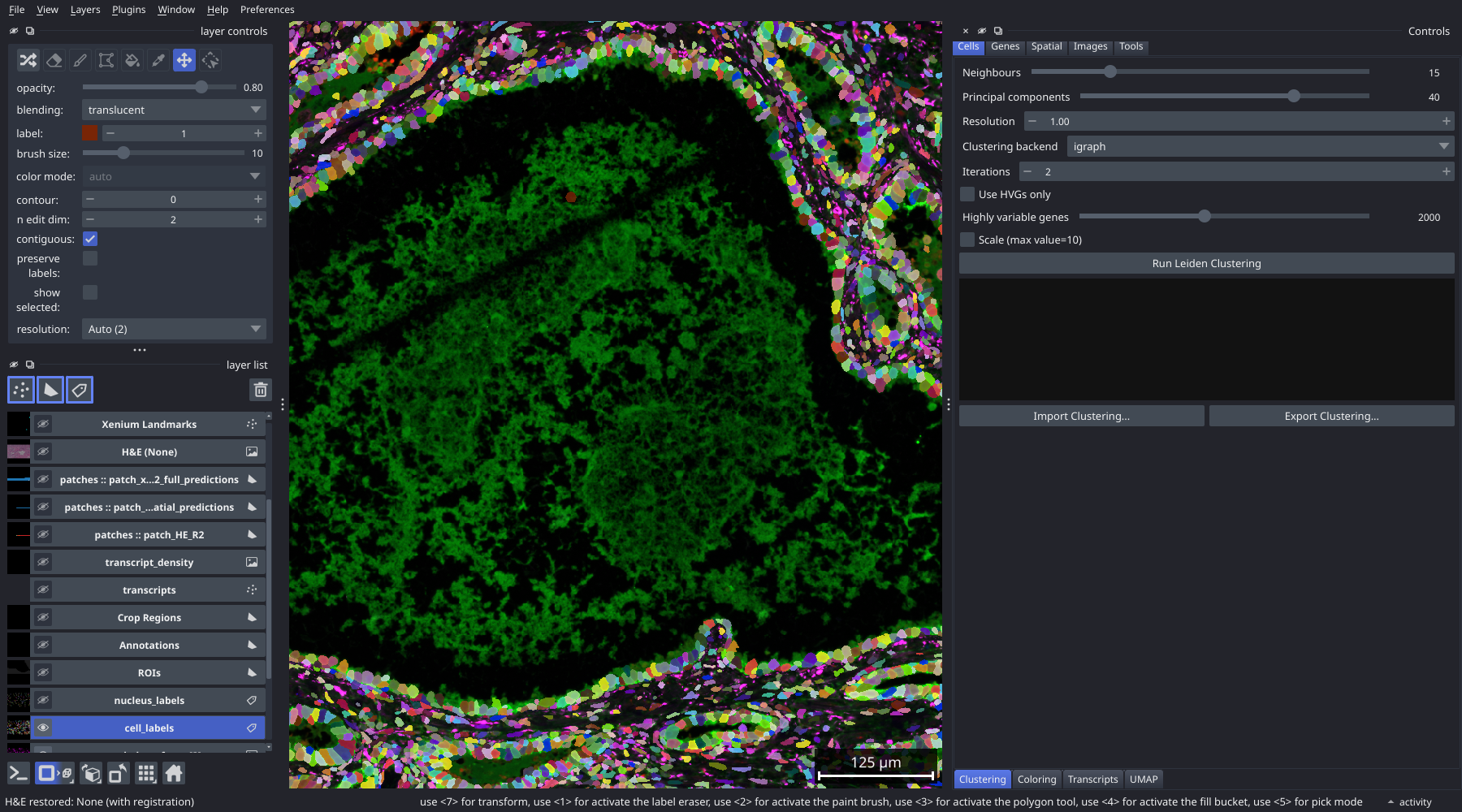The height and width of the screenshot is (812, 1462).
Task: Click the label color swatch
Action: coord(90,133)
